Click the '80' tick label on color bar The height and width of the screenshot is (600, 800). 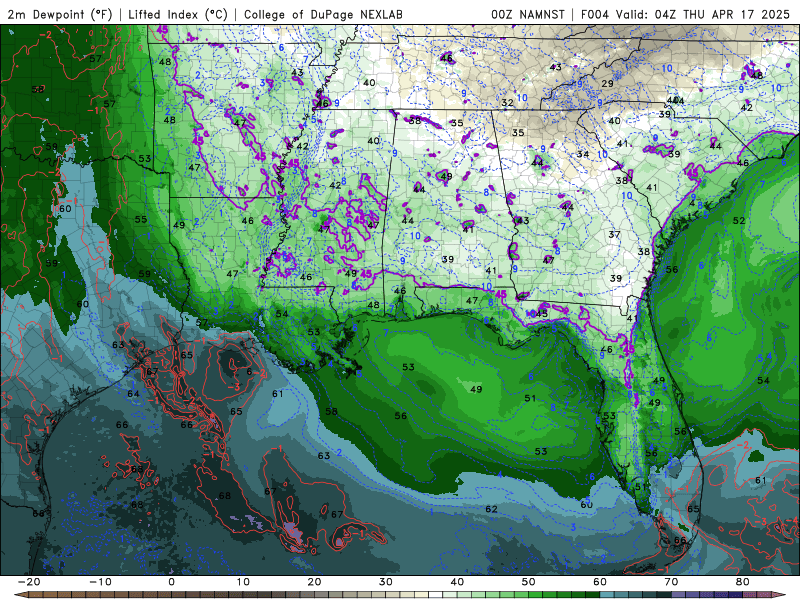point(743,582)
